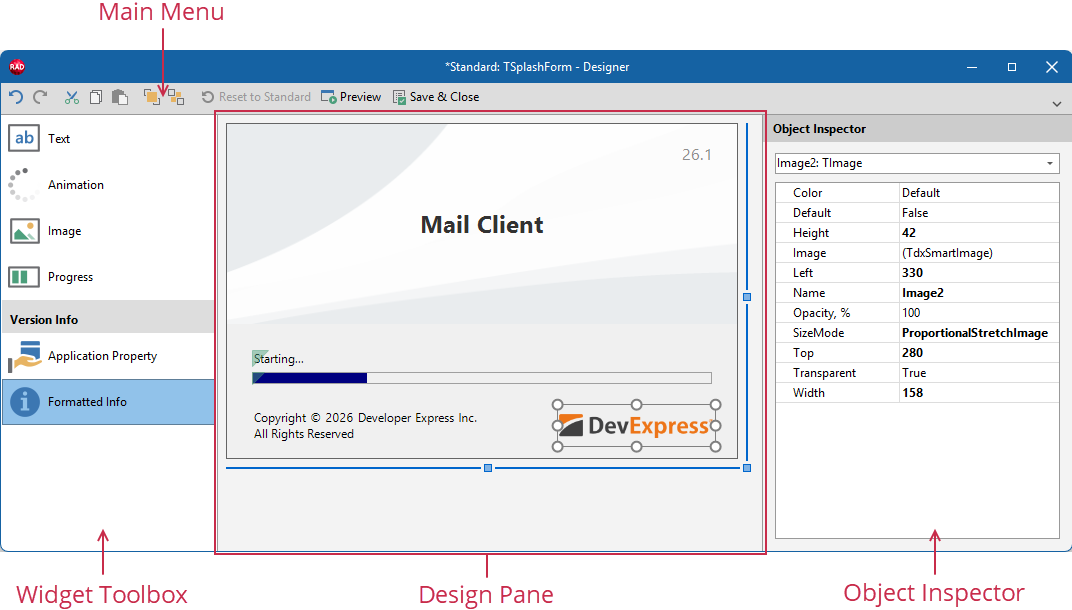Viewport: 1072px width, 610px height.
Task: Select the Copyright text on the form
Action: tap(365, 425)
